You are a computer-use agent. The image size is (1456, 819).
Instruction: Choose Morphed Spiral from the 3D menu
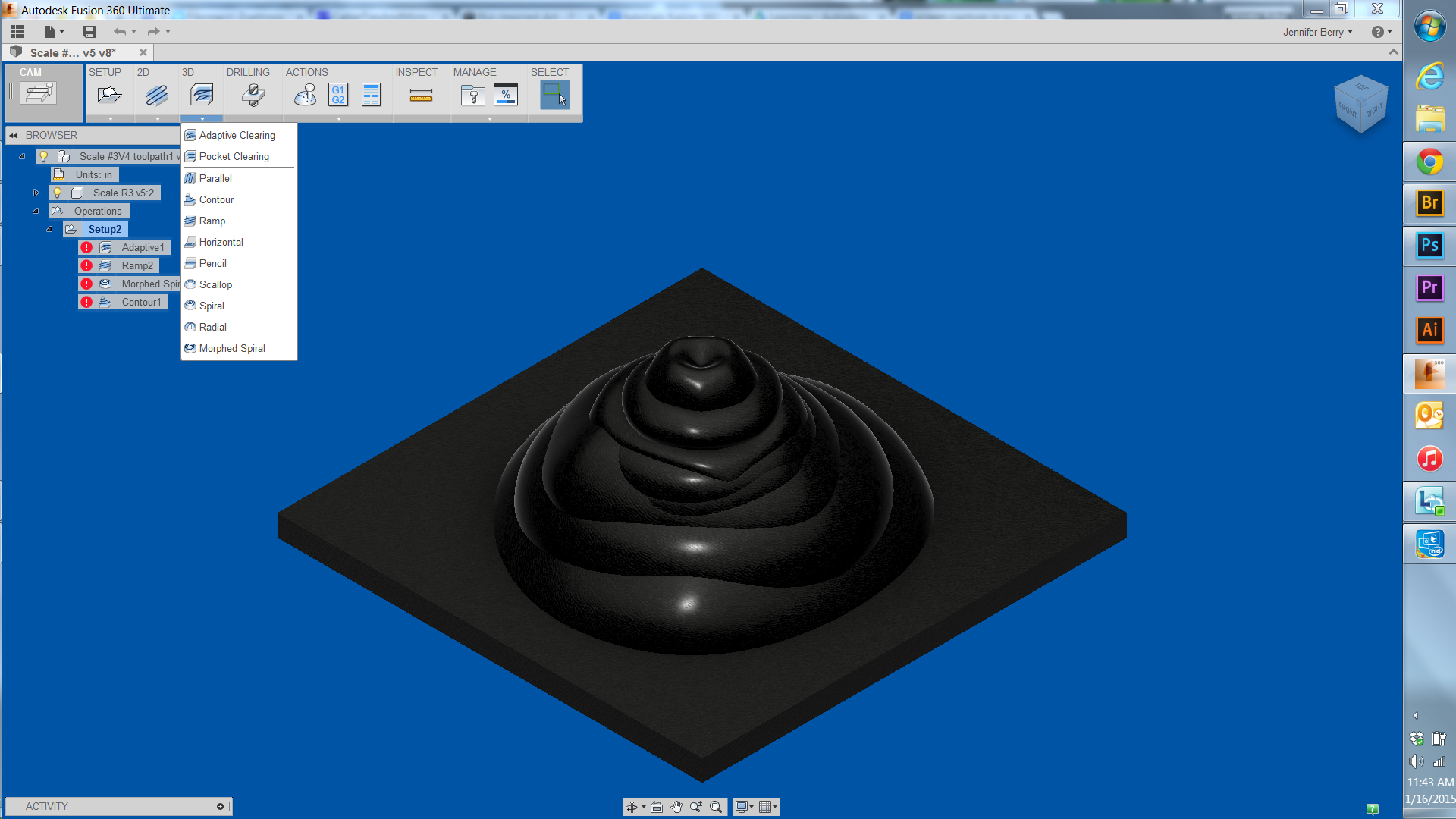point(231,348)
